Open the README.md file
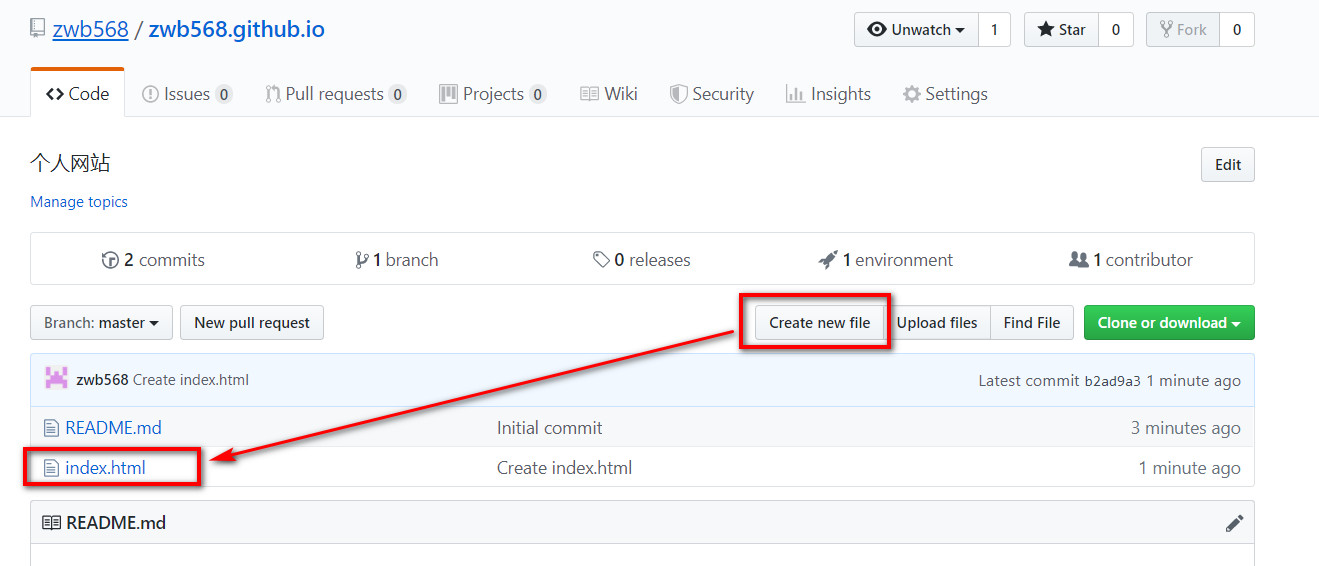1319x566 pixels. (113, 428)
